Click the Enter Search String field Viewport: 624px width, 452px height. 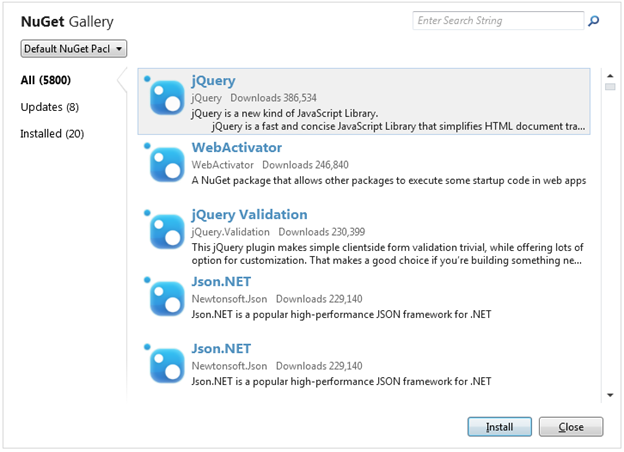tap(497, 21)
